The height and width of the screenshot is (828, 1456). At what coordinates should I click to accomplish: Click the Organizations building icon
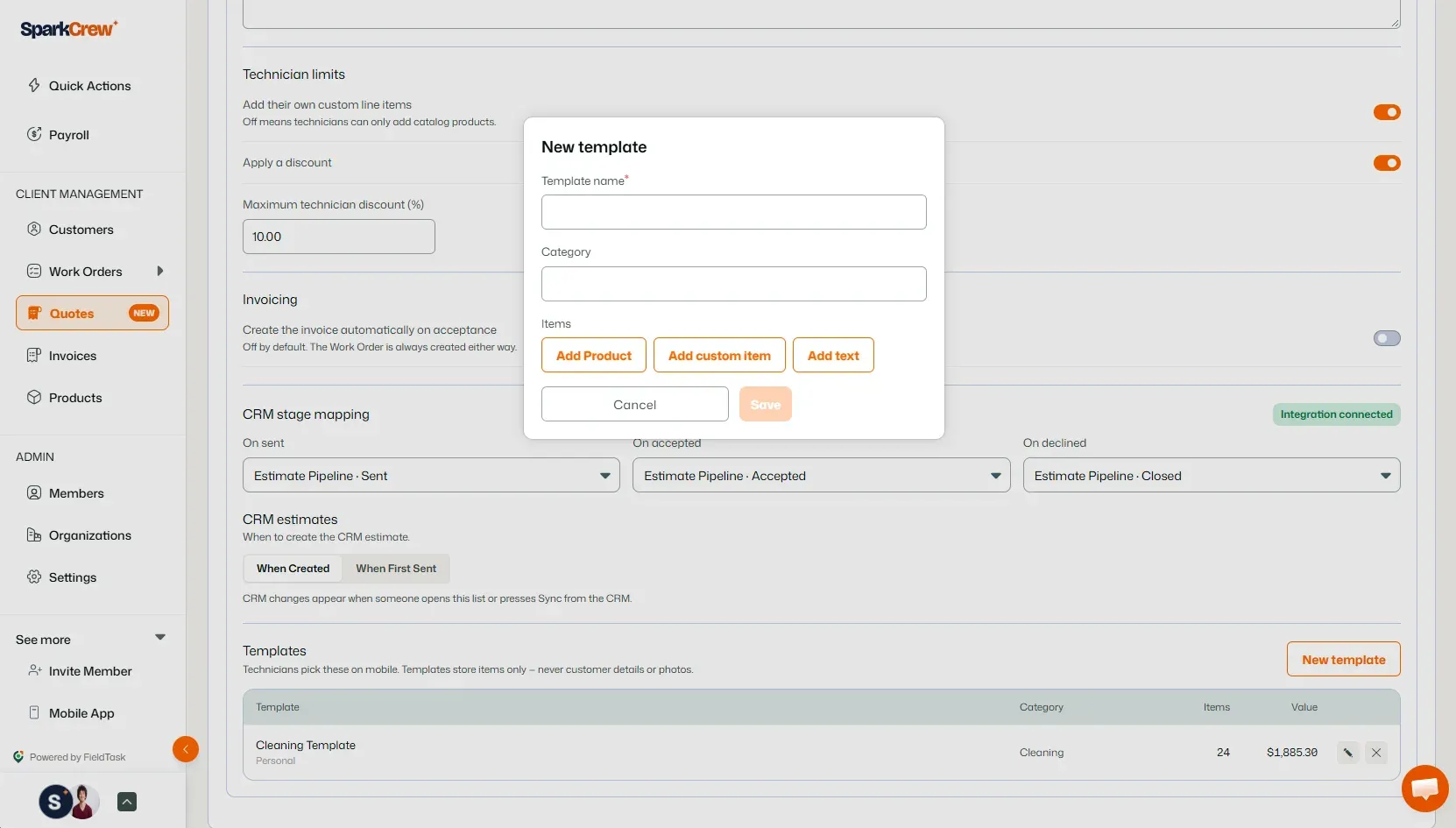pyautogui.click(x=34, y=534)
